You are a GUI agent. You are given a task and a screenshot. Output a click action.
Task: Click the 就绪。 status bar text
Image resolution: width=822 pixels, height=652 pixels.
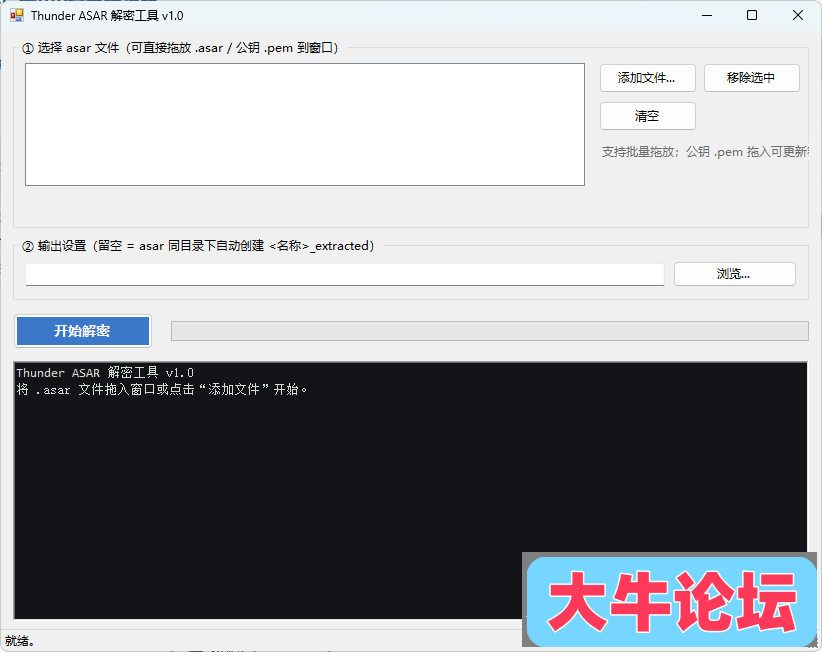click(x=20, y=640)
